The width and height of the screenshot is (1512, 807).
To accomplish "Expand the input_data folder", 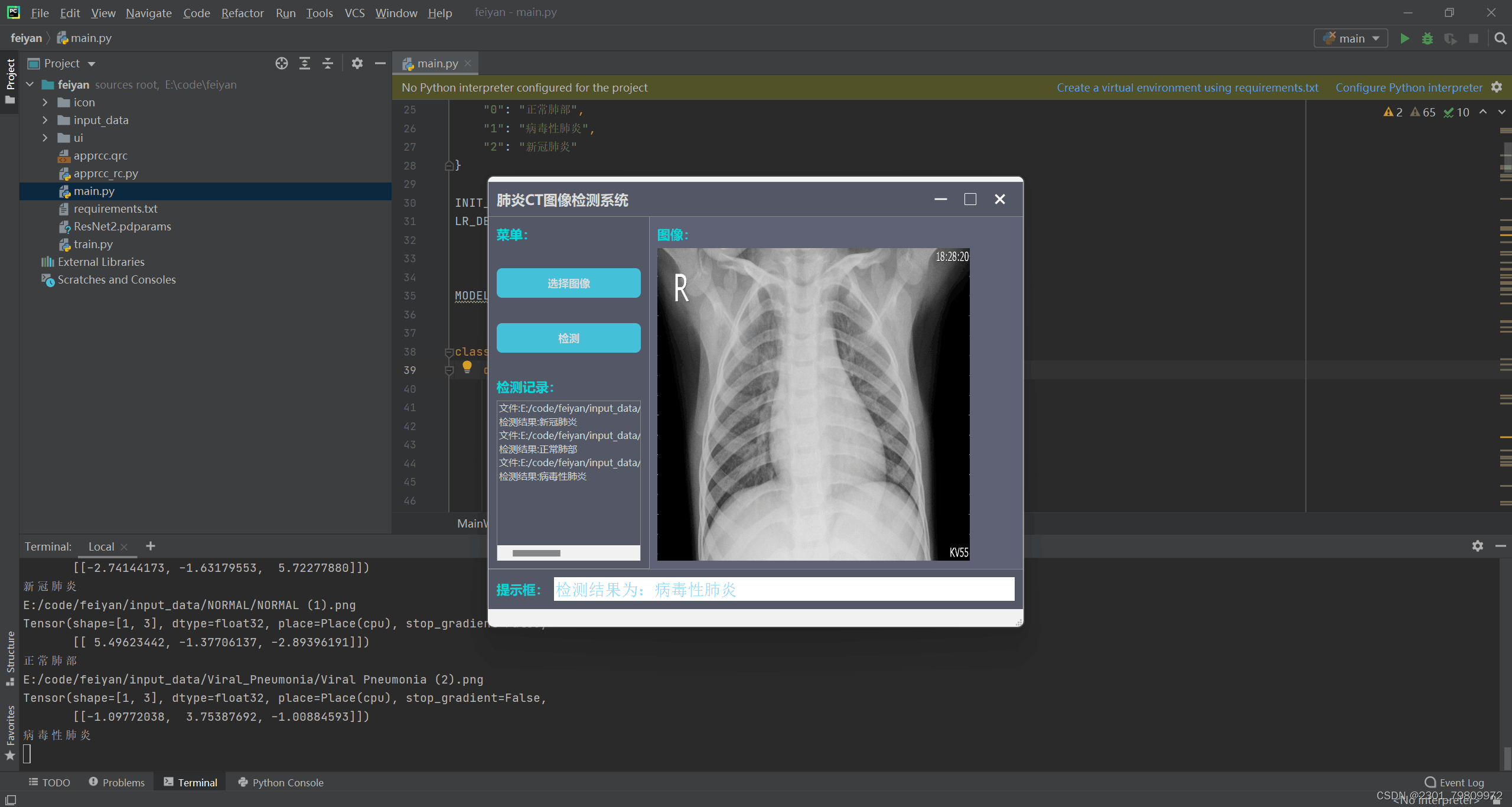I will point(44,120).
